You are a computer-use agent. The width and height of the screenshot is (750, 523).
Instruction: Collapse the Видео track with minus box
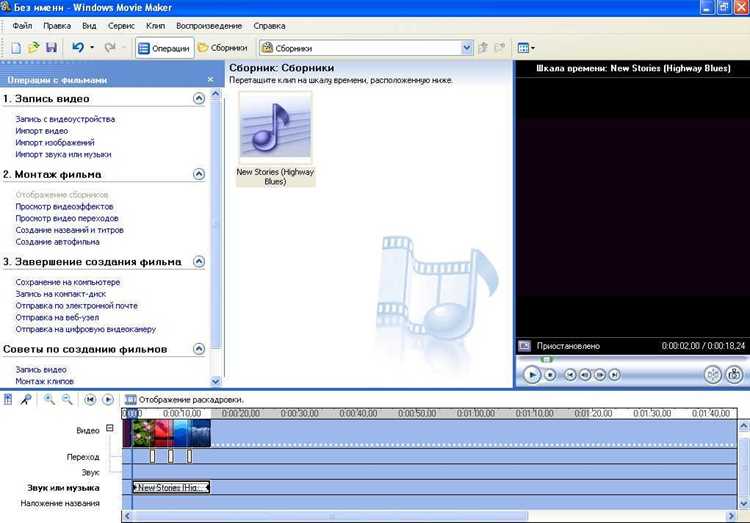click(110, 428)
